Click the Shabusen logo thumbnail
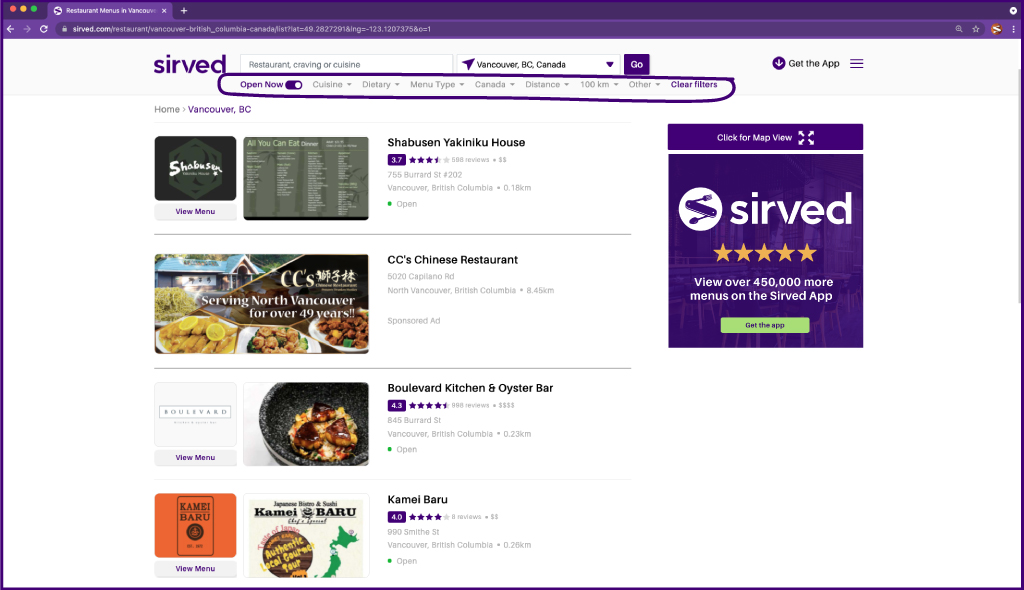Image resolution: width=1024 pixels, height=590 pixels. [x=195, y=169]
